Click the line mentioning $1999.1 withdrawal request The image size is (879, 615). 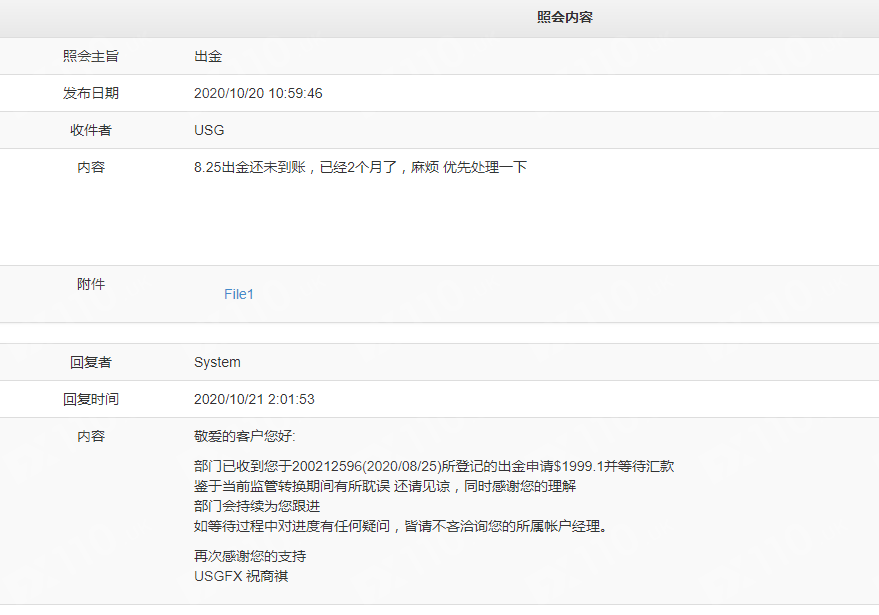(x=434, y=466)
